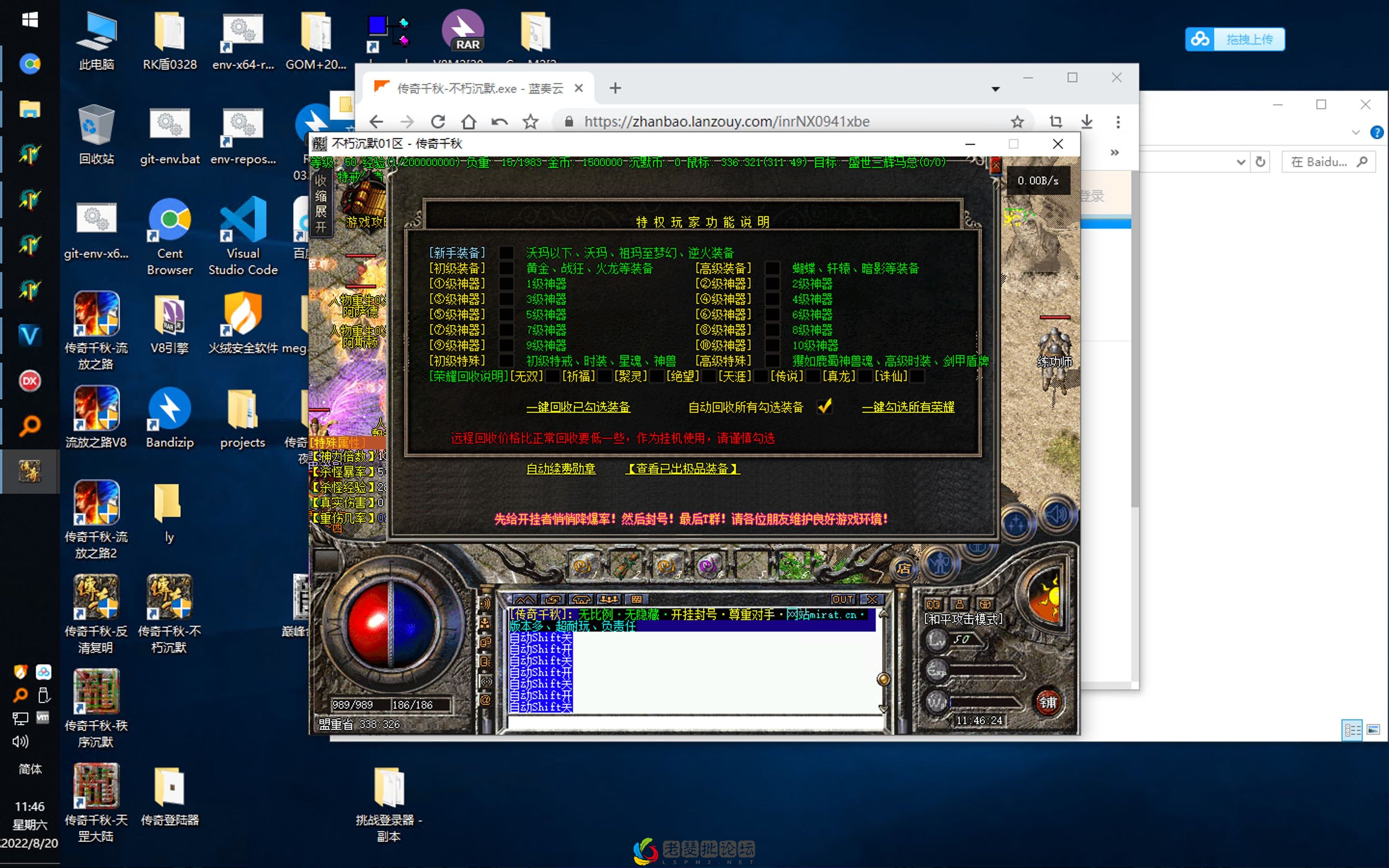Close the chat panel with X button
This screenshot has width=1389, height=868.
(872, 599)
